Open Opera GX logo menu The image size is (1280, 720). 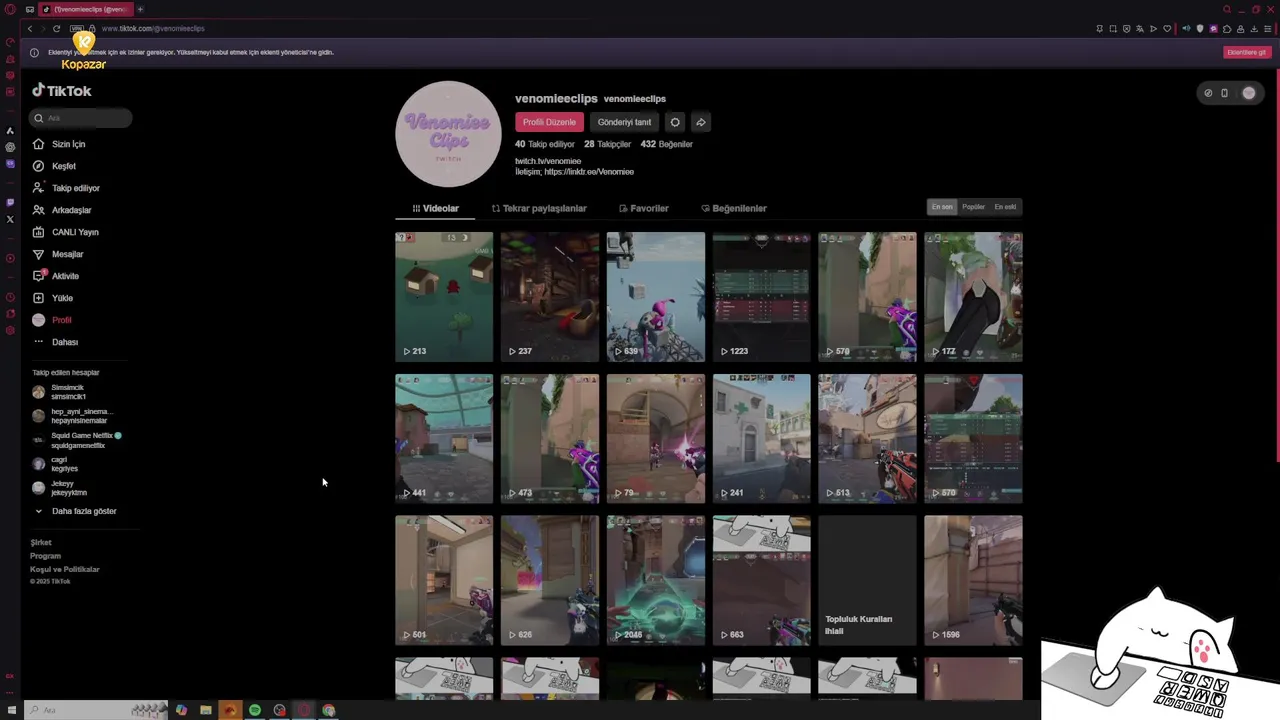[x=10, y=9]
